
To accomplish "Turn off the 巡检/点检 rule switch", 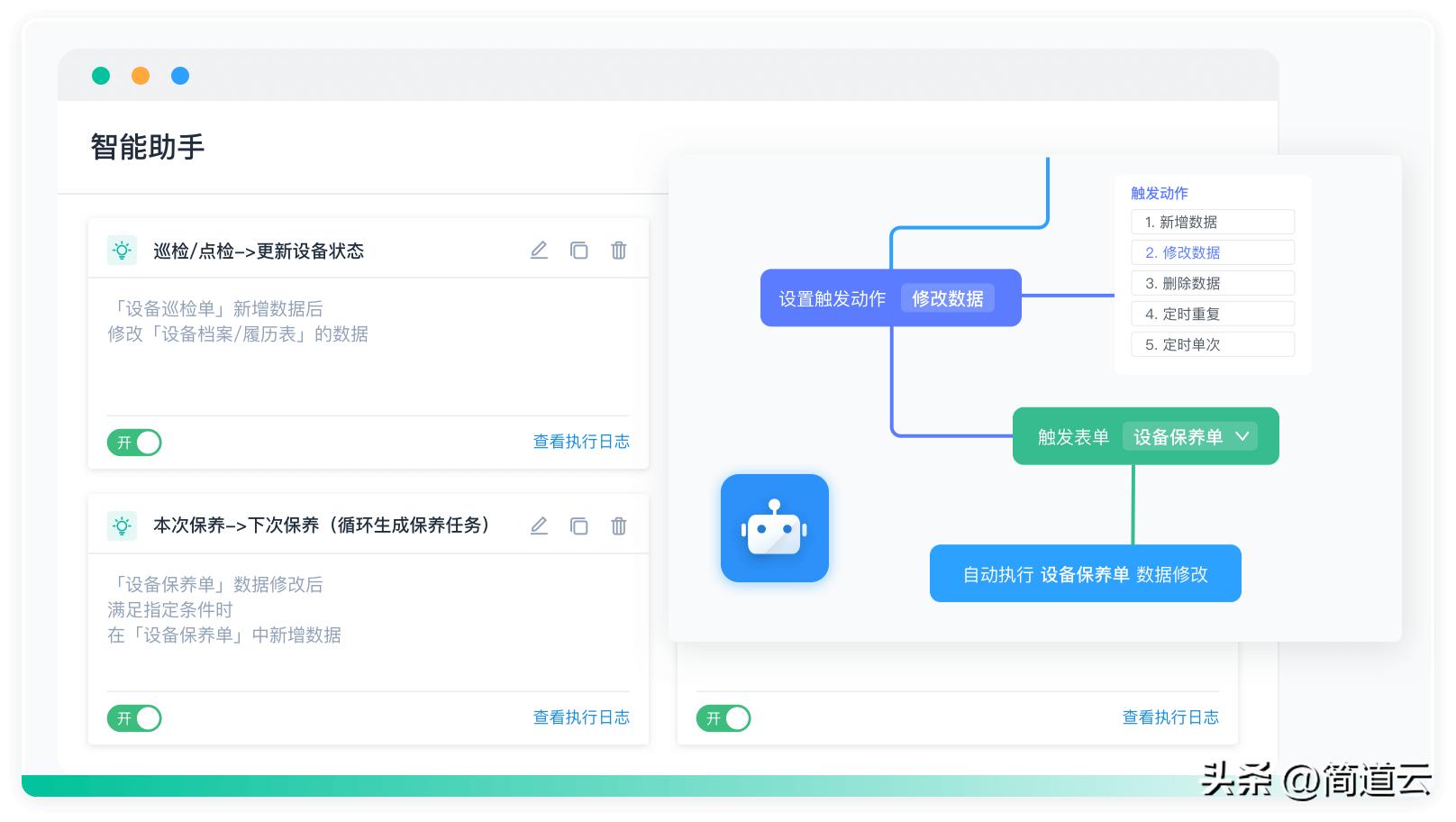I will tap(134, 443).
